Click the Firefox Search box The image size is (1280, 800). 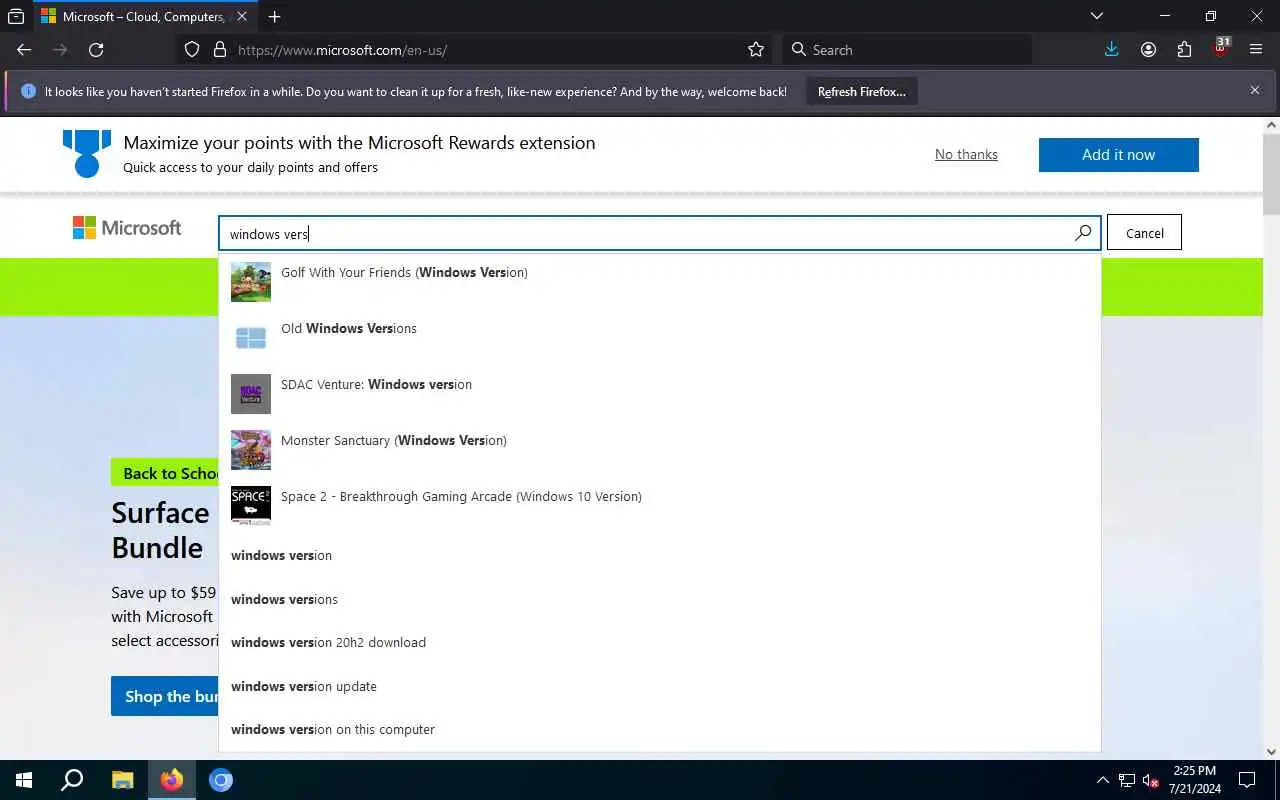pyautogui.click(x=906, y=50)
